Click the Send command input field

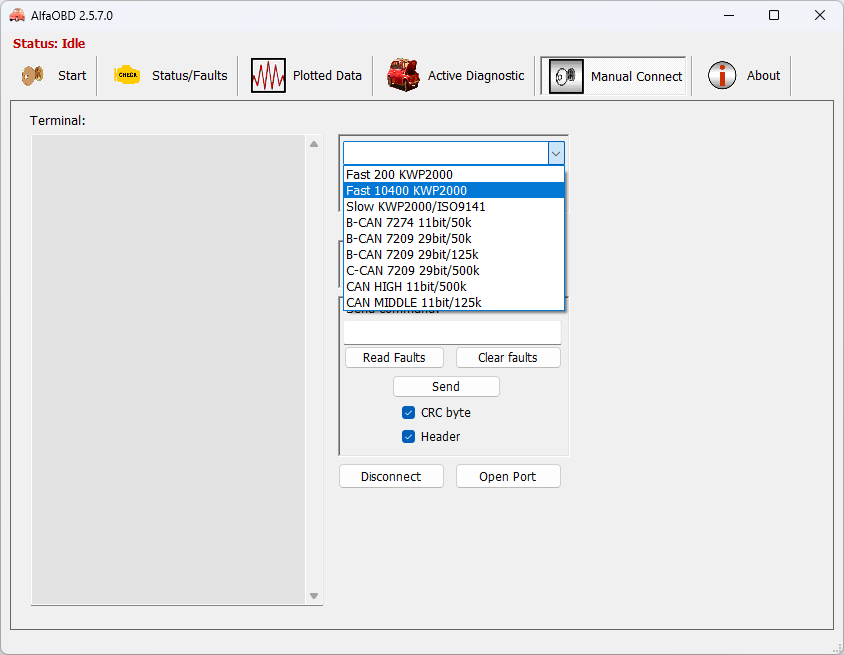pos(452,332)
